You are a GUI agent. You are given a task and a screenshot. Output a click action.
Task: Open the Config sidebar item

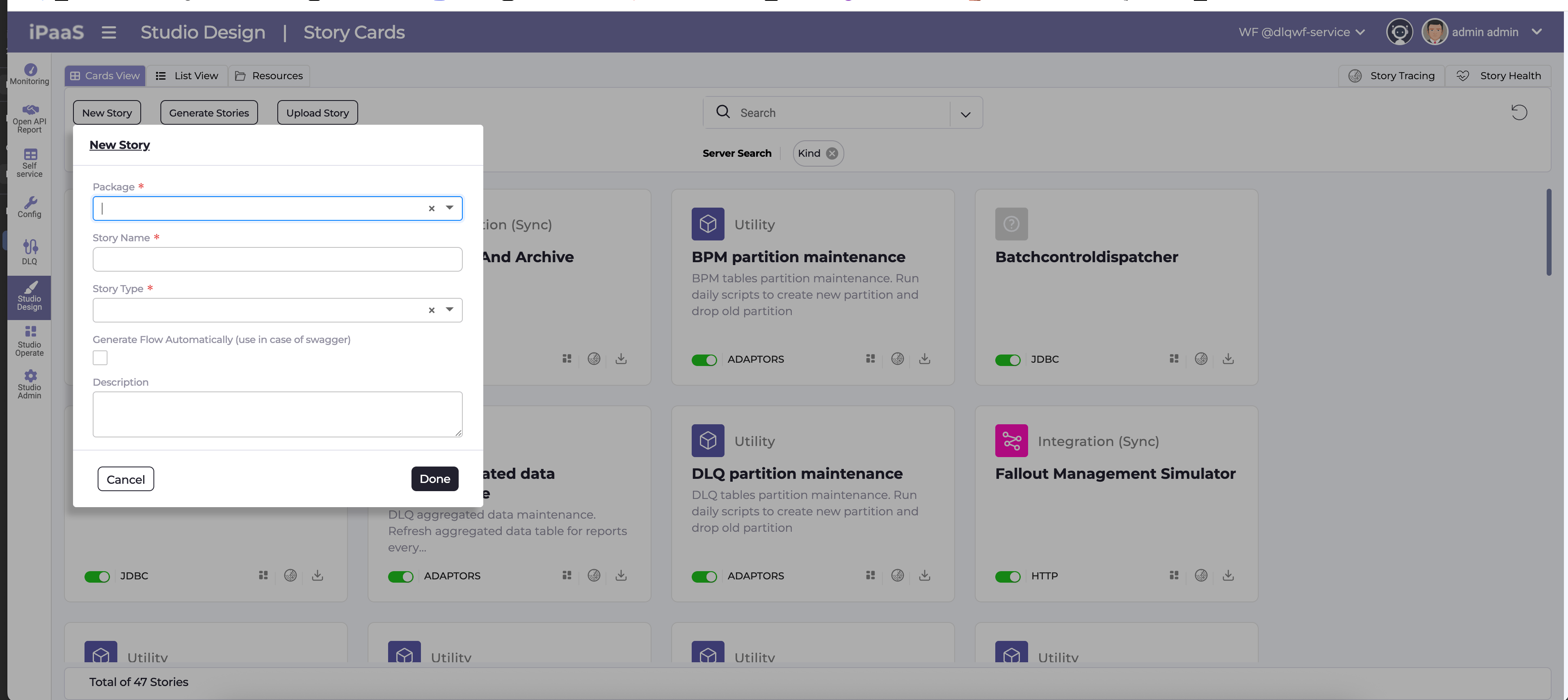[x=29, y=207]
